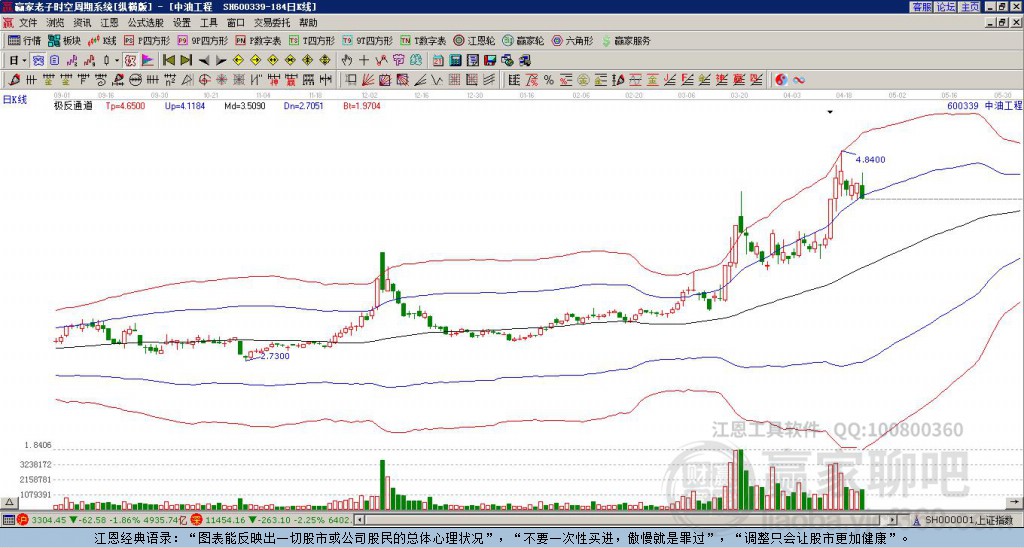The image size is (1024, 548).
Task: Jump to last bar icon
Action: coord(186,60)
